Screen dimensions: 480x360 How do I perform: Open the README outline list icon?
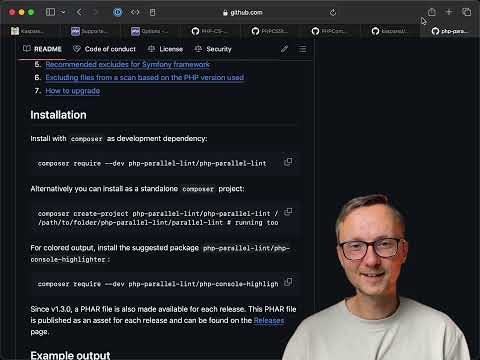click(x=303, y=49)
